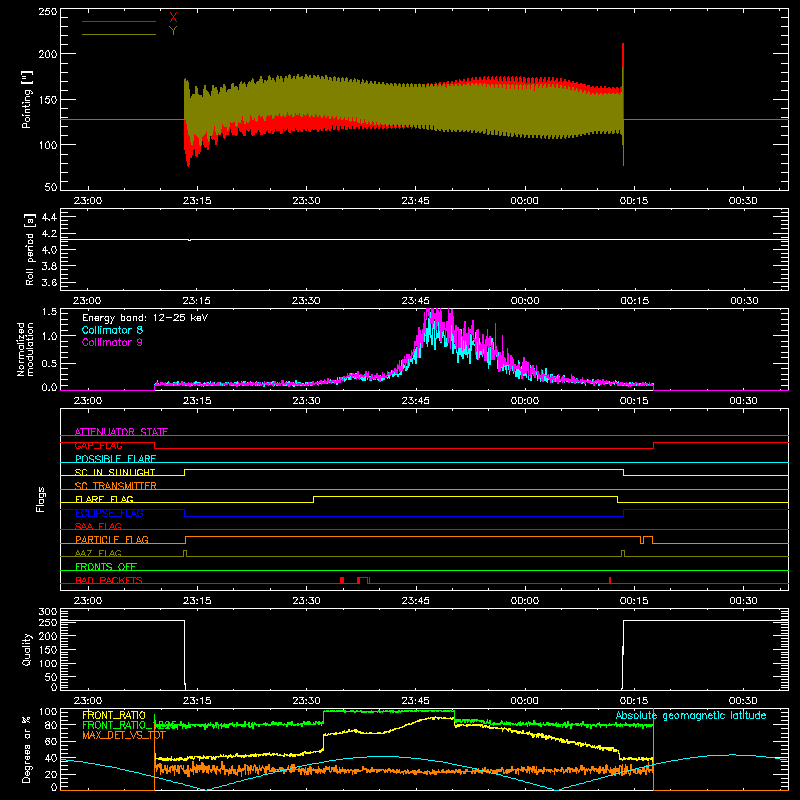Click the Flags axis title
Viewport: 800px width, 800px height.
40,499
